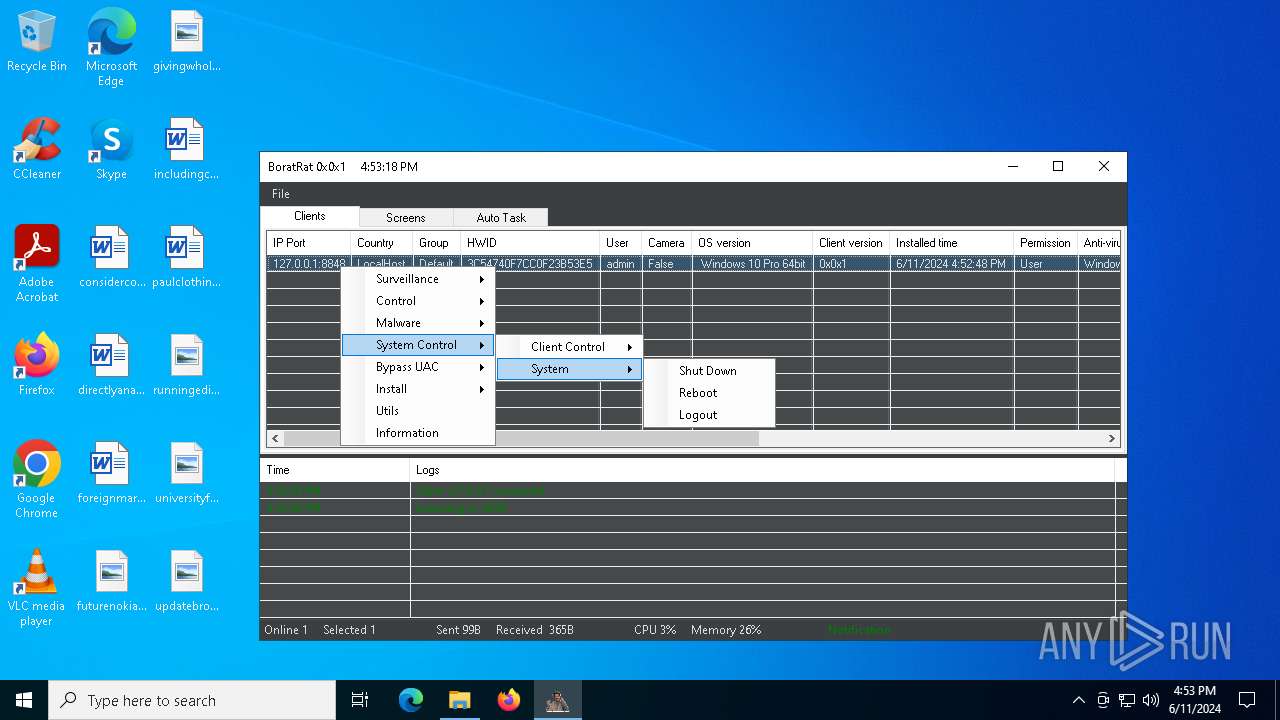This screenshot has width=1280, height=720.
Task: Expand the Malware submenu
Action: [x=417, y=323]
